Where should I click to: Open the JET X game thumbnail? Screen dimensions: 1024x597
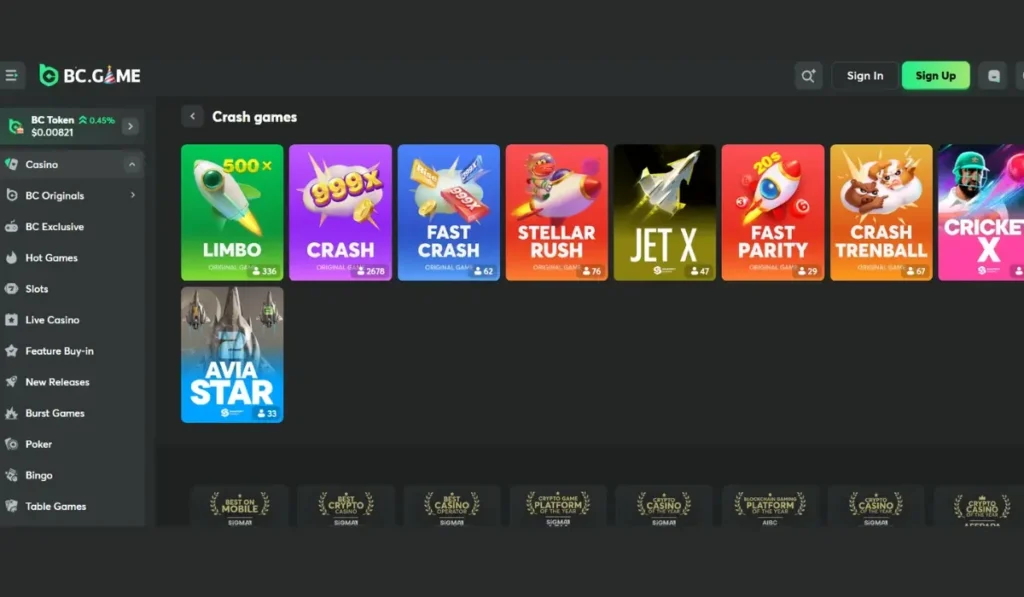(x=665, y=212)
